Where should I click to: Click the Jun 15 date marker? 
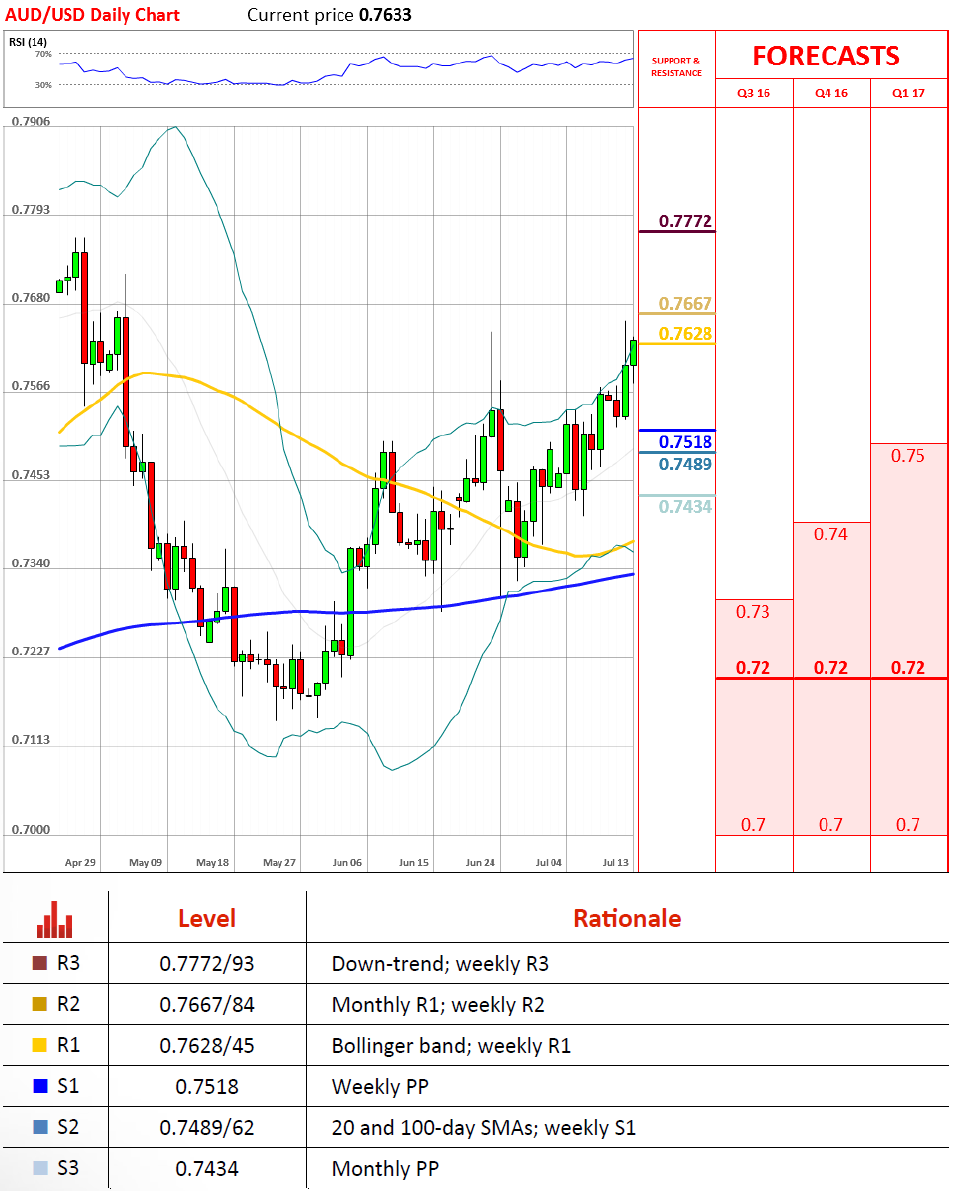point(413,862)
